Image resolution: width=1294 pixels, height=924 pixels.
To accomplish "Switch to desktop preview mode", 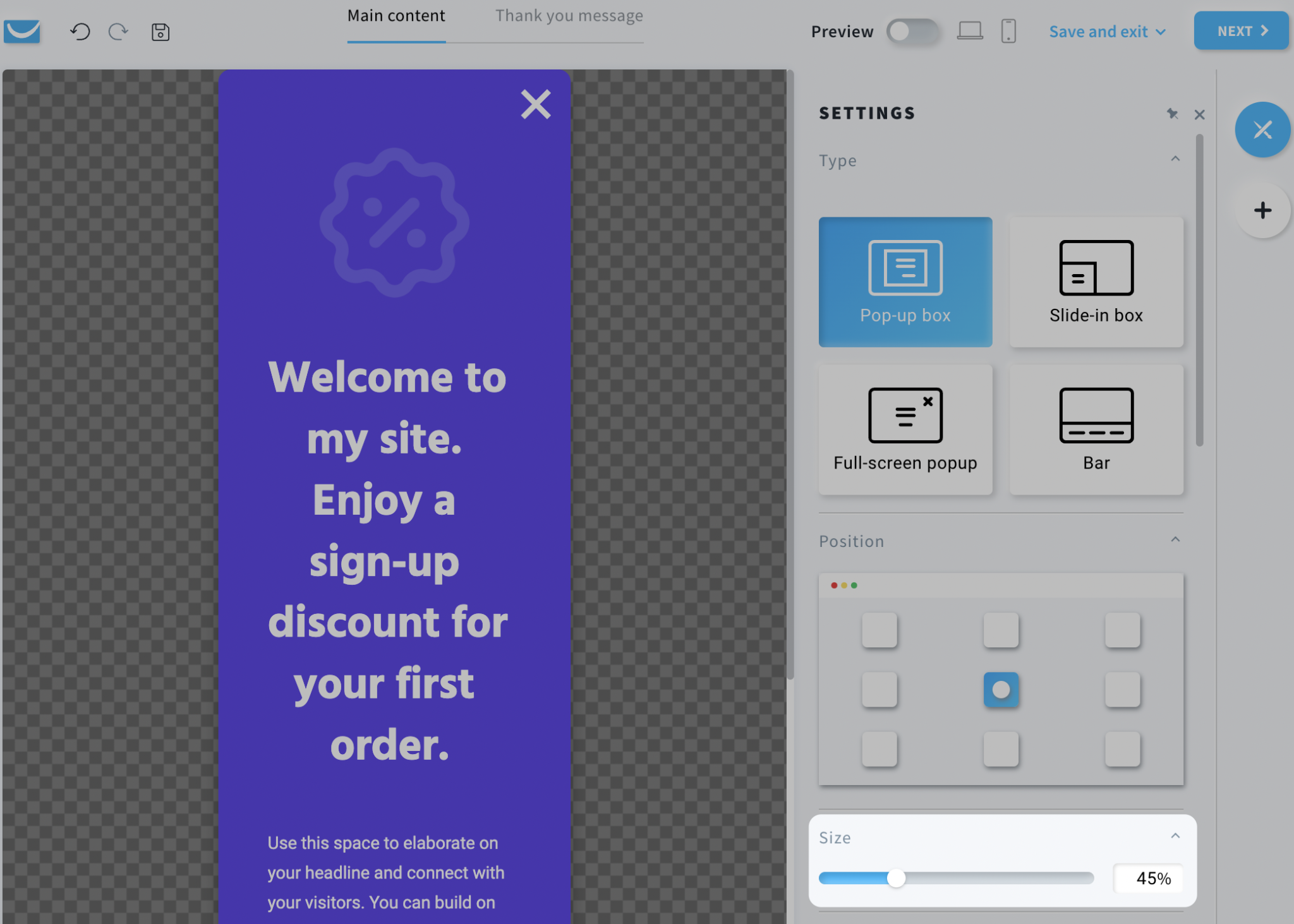I will (x=970, y=30).
